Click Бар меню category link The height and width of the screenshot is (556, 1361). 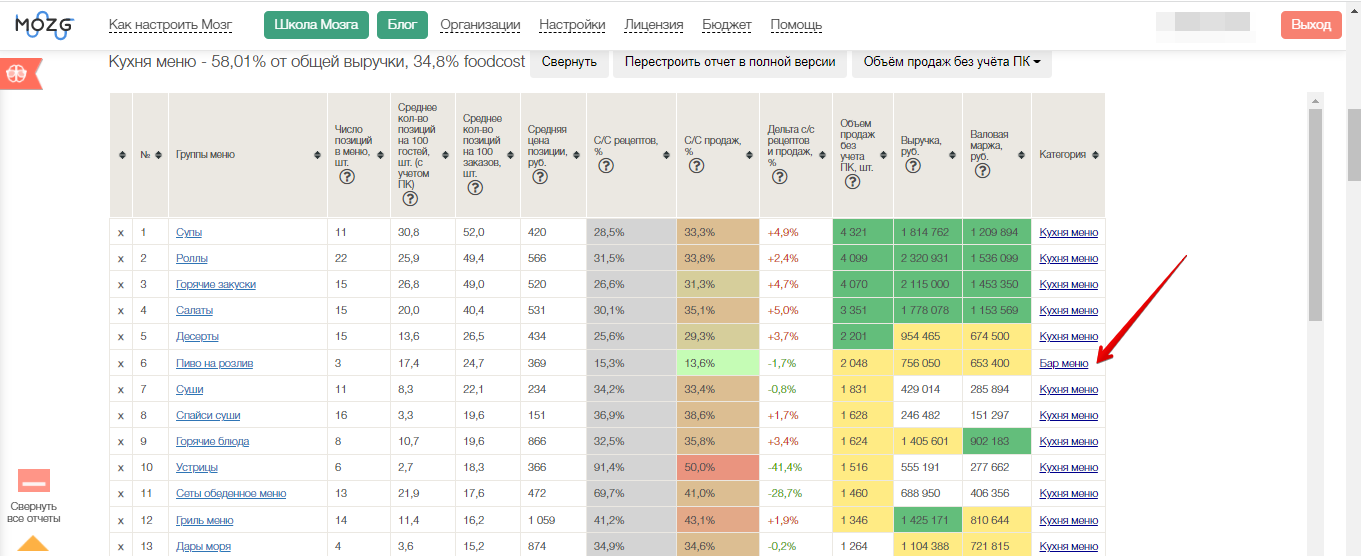1064,363
